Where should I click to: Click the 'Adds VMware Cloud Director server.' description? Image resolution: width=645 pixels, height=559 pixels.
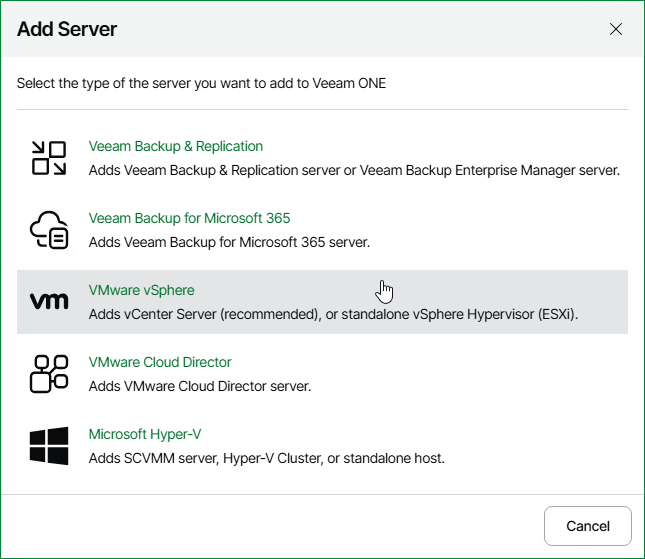(200, 386)
